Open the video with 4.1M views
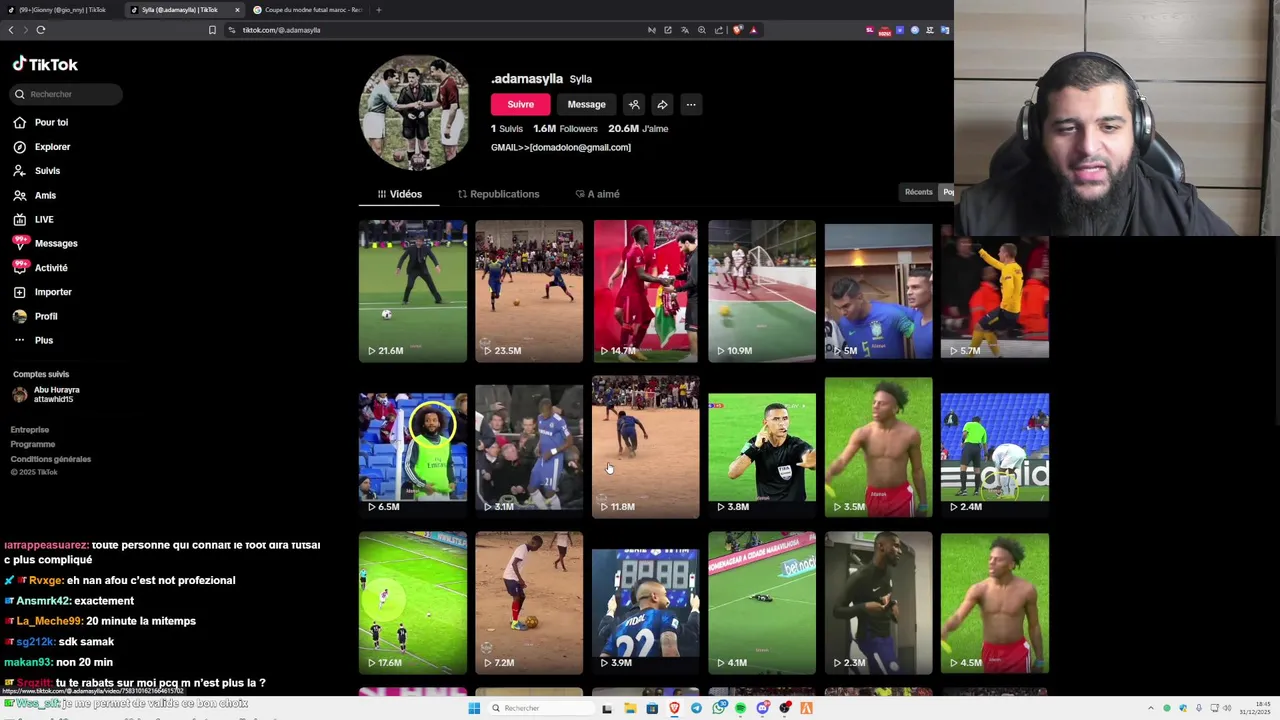Screen dimensions: 1280x720 point(762,603)
